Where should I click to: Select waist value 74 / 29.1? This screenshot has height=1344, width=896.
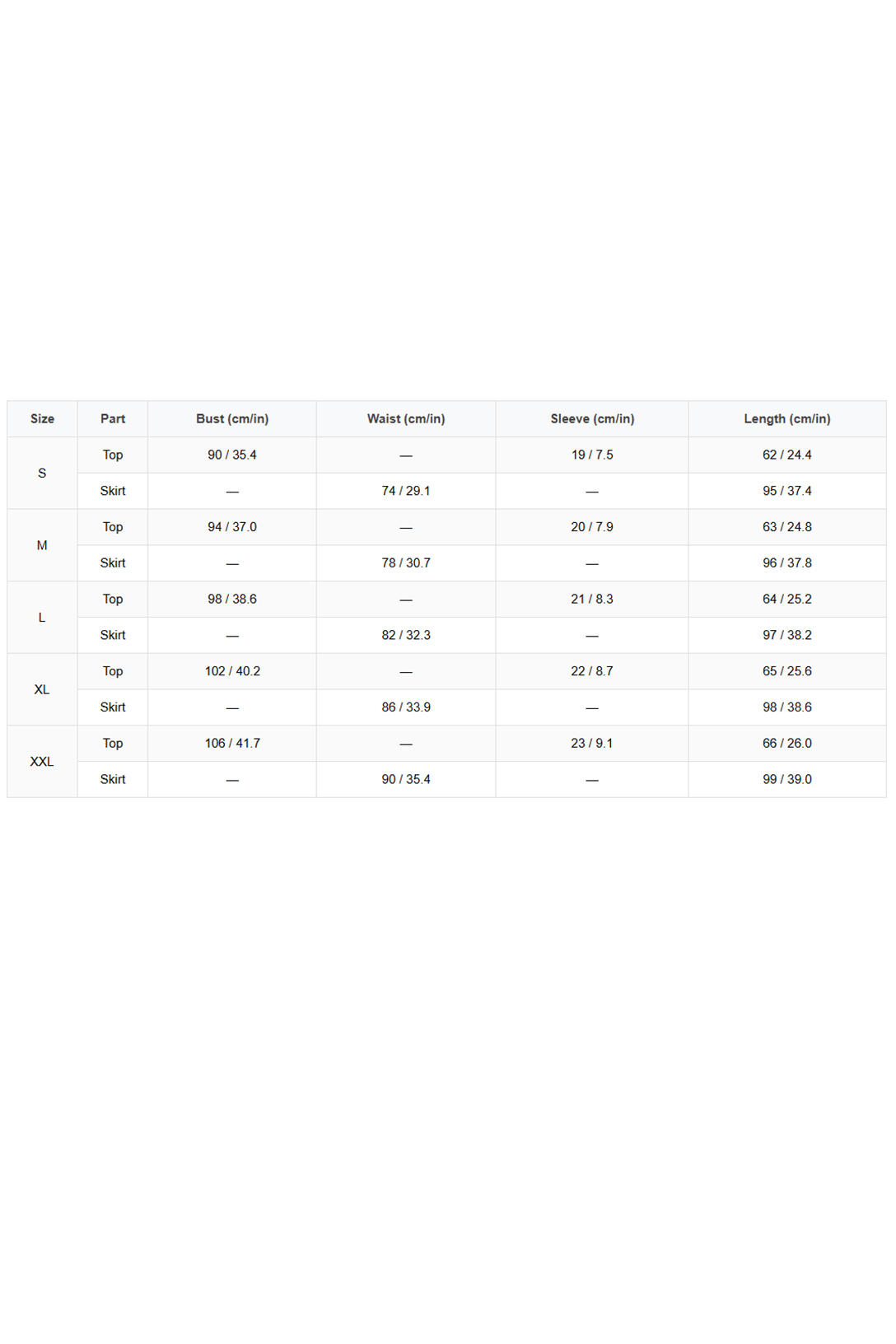(x=406, y=491)
